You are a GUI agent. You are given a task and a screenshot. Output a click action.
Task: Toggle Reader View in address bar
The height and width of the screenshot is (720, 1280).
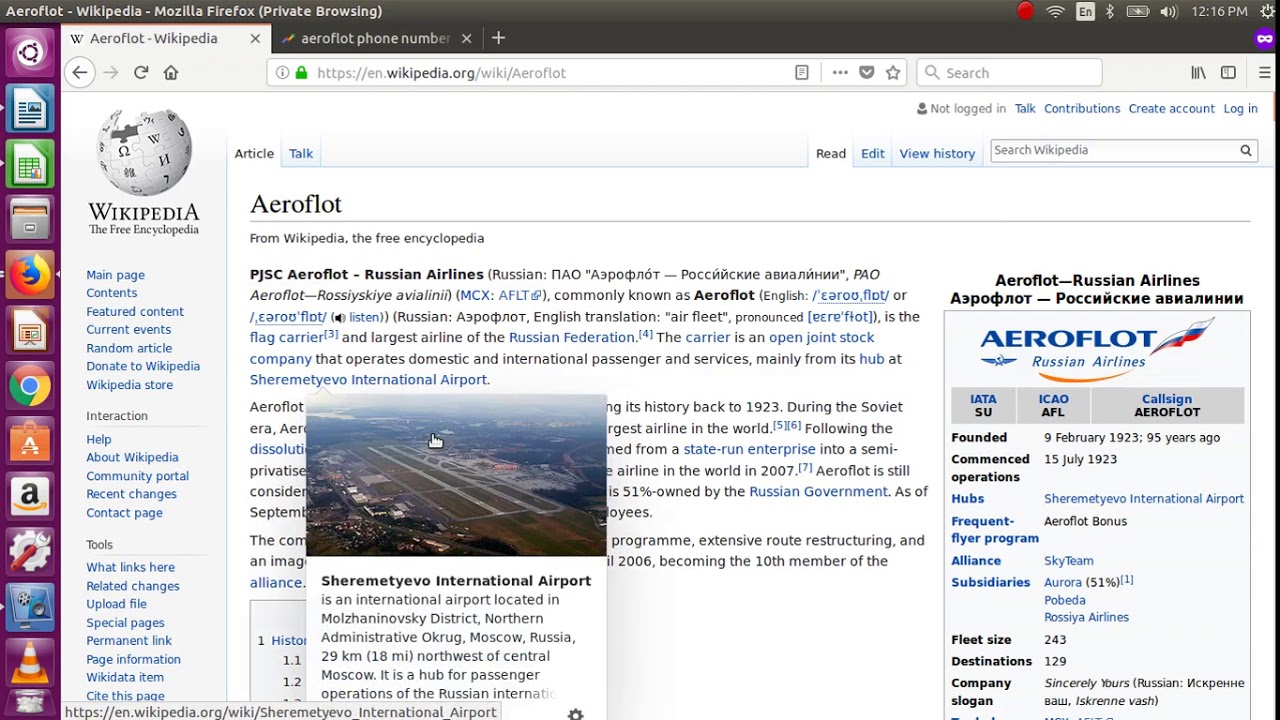pos(801,72)
